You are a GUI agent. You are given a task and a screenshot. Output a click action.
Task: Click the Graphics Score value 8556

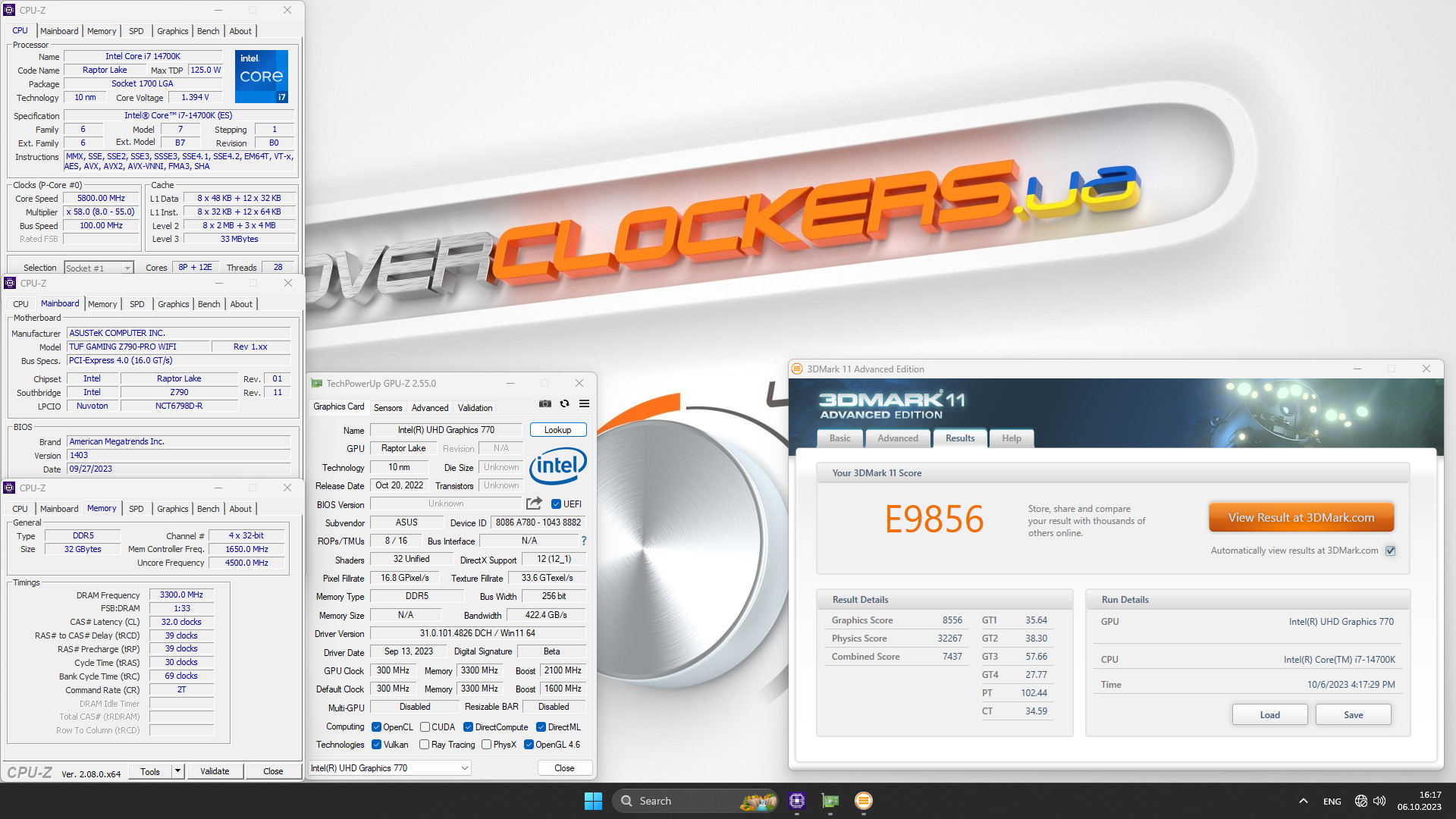pos(952,620)
